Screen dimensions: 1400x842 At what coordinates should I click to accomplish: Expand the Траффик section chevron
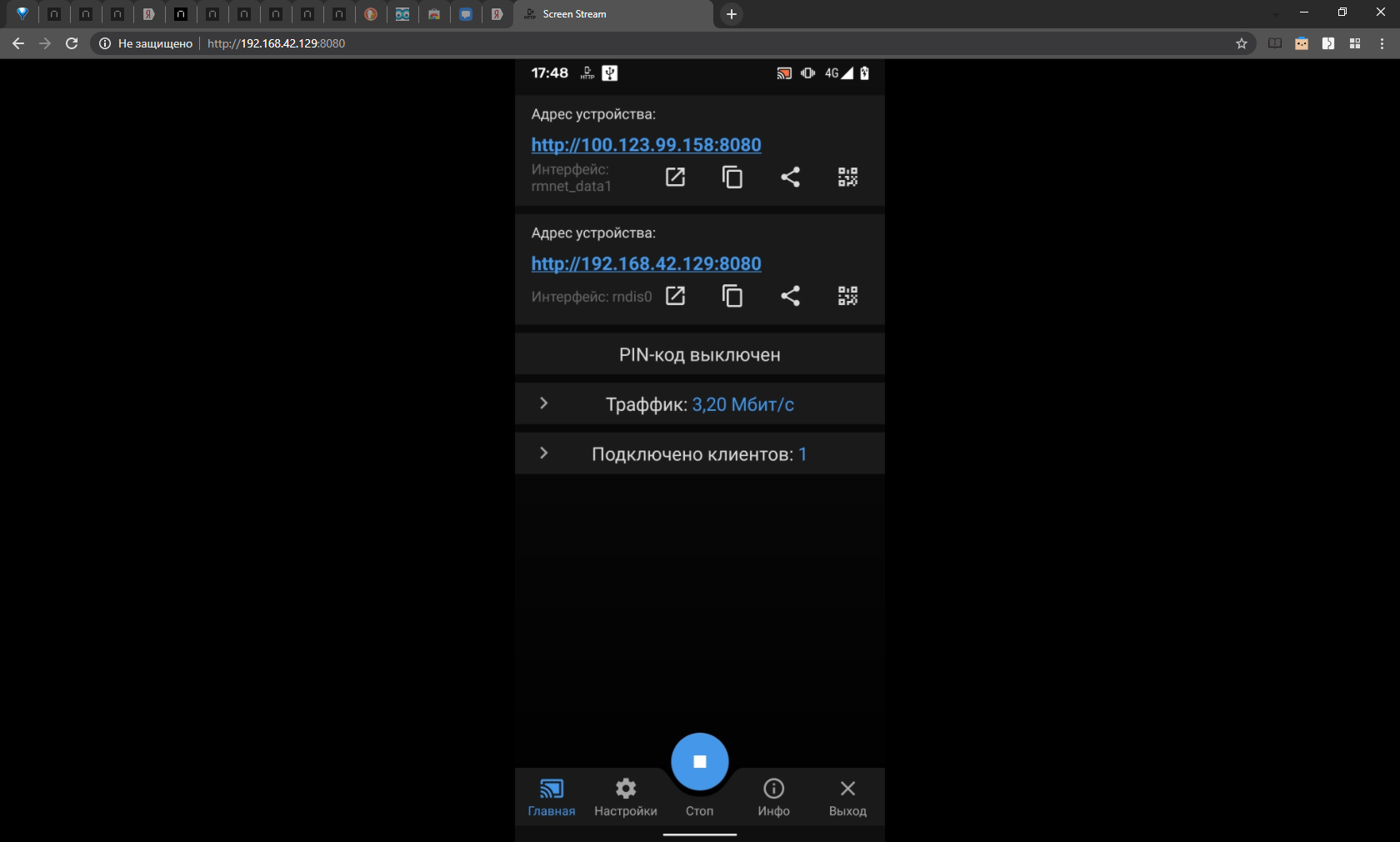(543, 403)
